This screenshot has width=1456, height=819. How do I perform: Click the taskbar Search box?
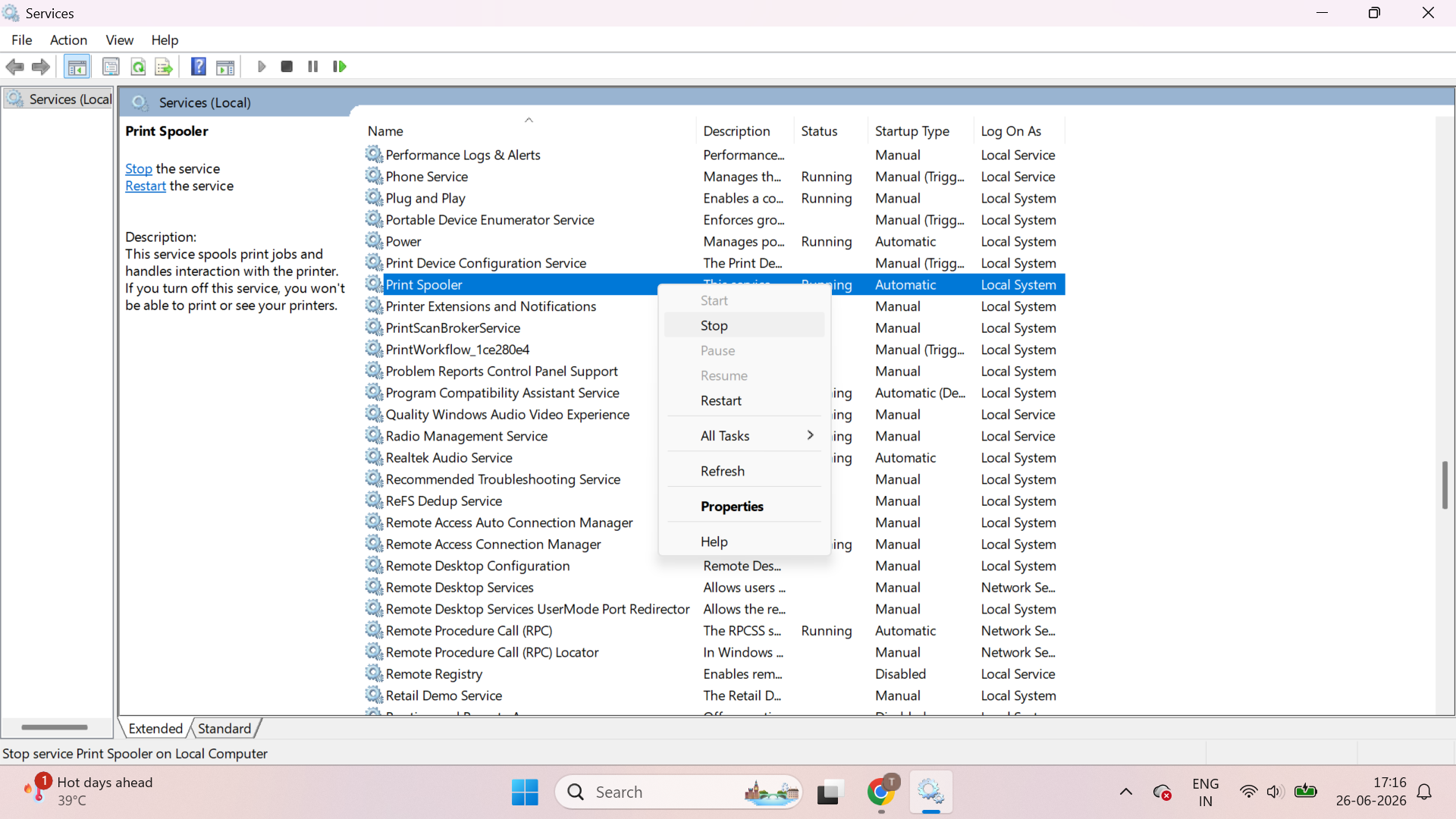pos(679,792)
